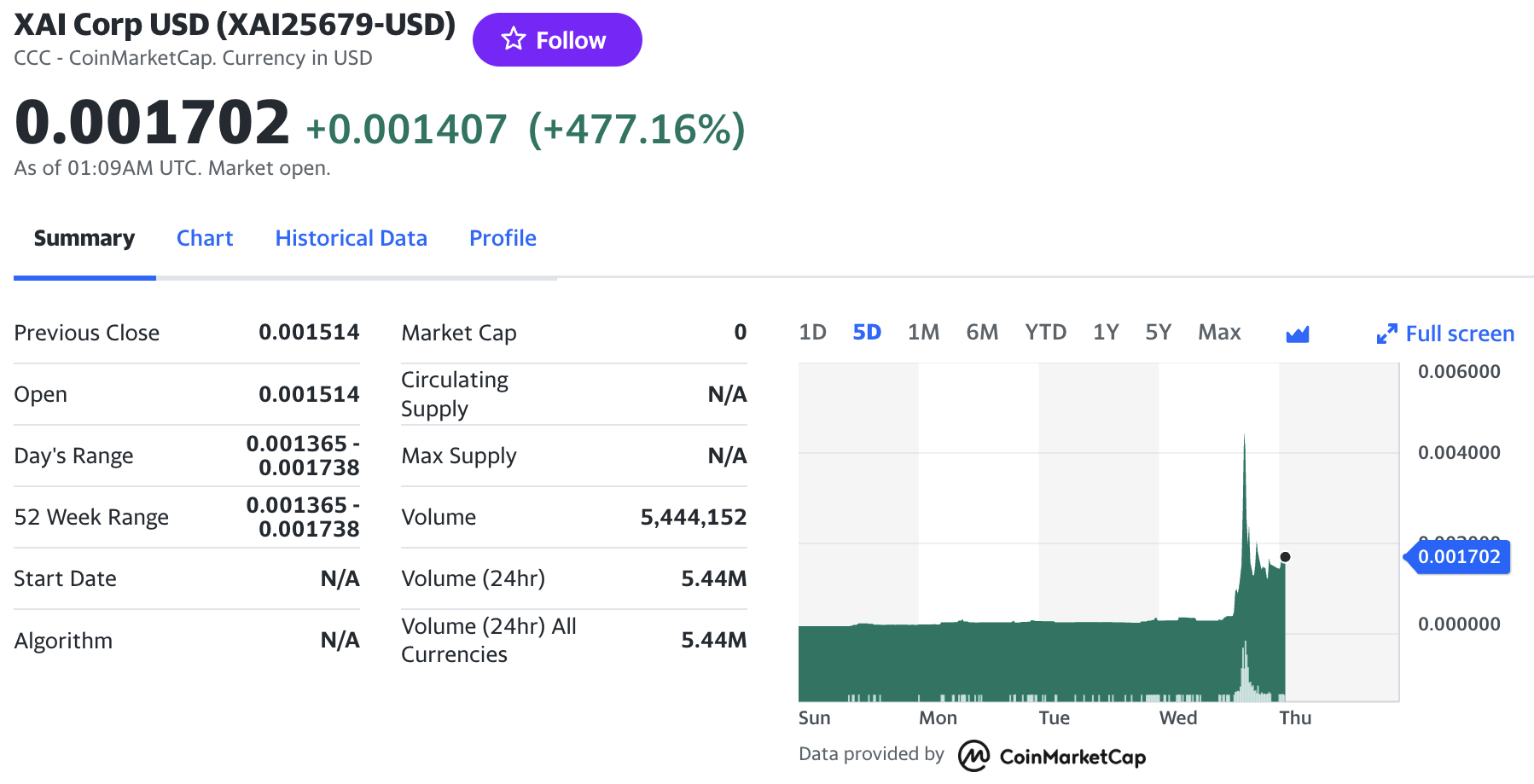Select the 5D chart range
Image resolution: width=1534 pixels, height=784 pixels.
point(866,332)
